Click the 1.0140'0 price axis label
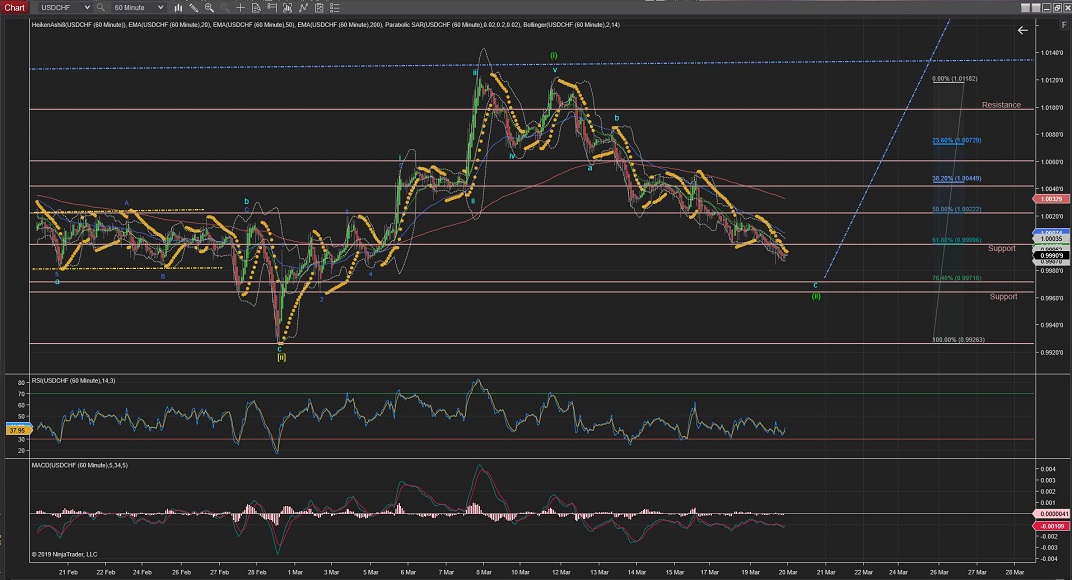 1051,53
